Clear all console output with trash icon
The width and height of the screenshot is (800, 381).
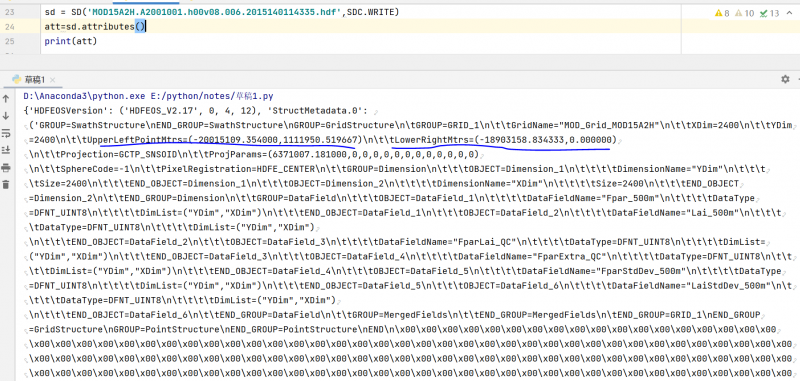click(x=6, y=184)
